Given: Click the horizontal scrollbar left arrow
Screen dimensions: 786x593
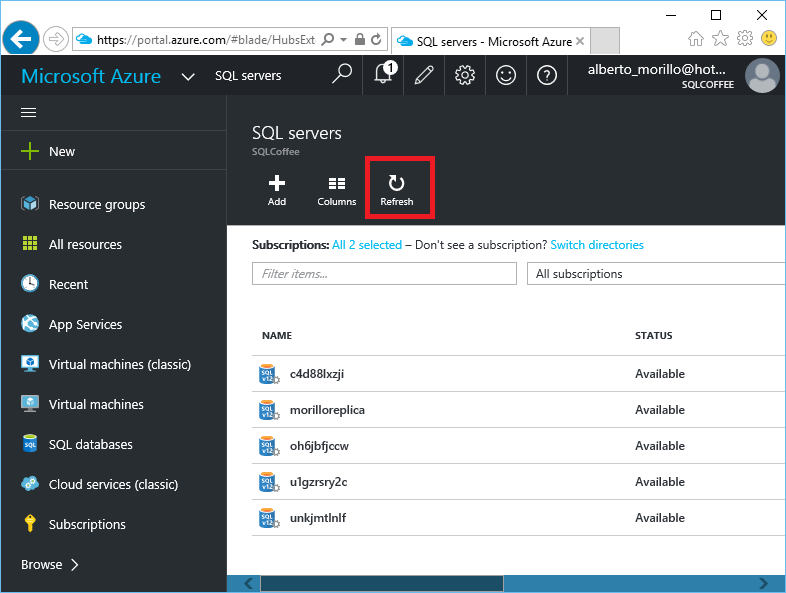Looking at the screenshot, I should pyautogui.click(x=249, y=583).
